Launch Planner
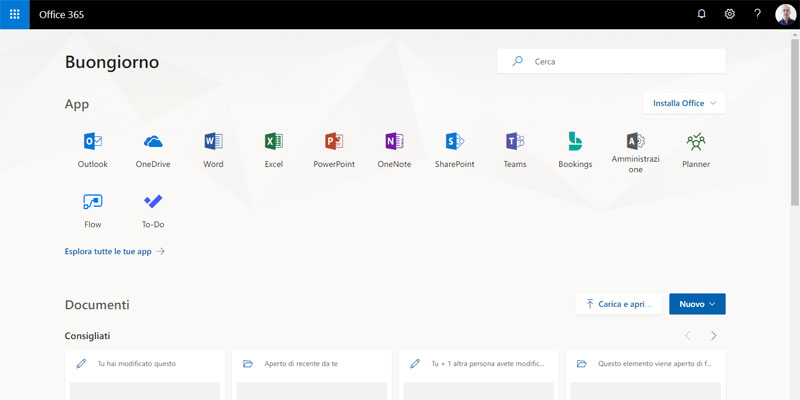 pos(696,150)
